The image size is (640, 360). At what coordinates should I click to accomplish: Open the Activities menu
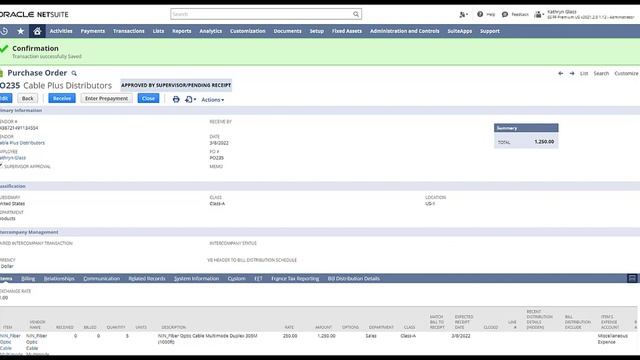click(61, 31)
